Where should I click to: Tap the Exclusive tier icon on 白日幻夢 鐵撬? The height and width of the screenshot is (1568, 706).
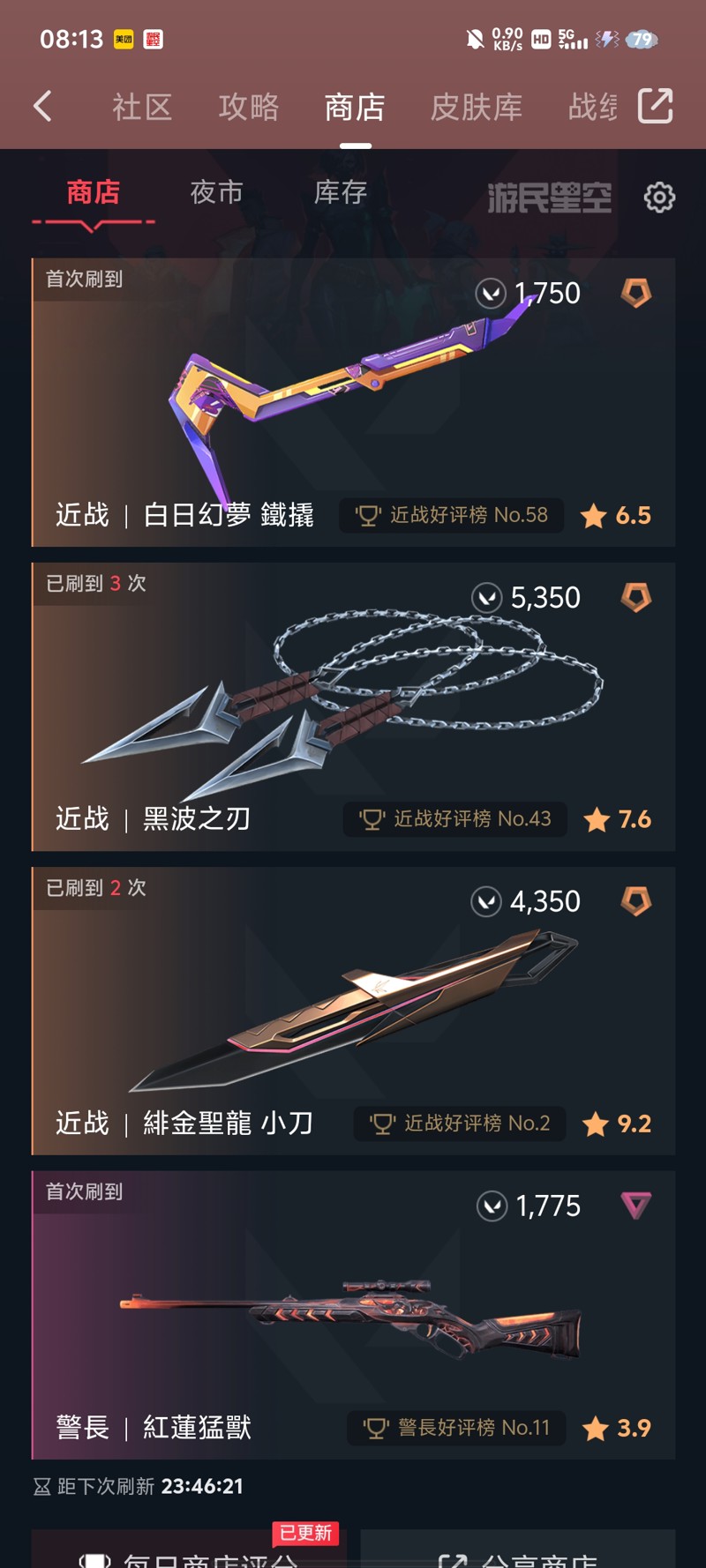(x=635, y=293)
